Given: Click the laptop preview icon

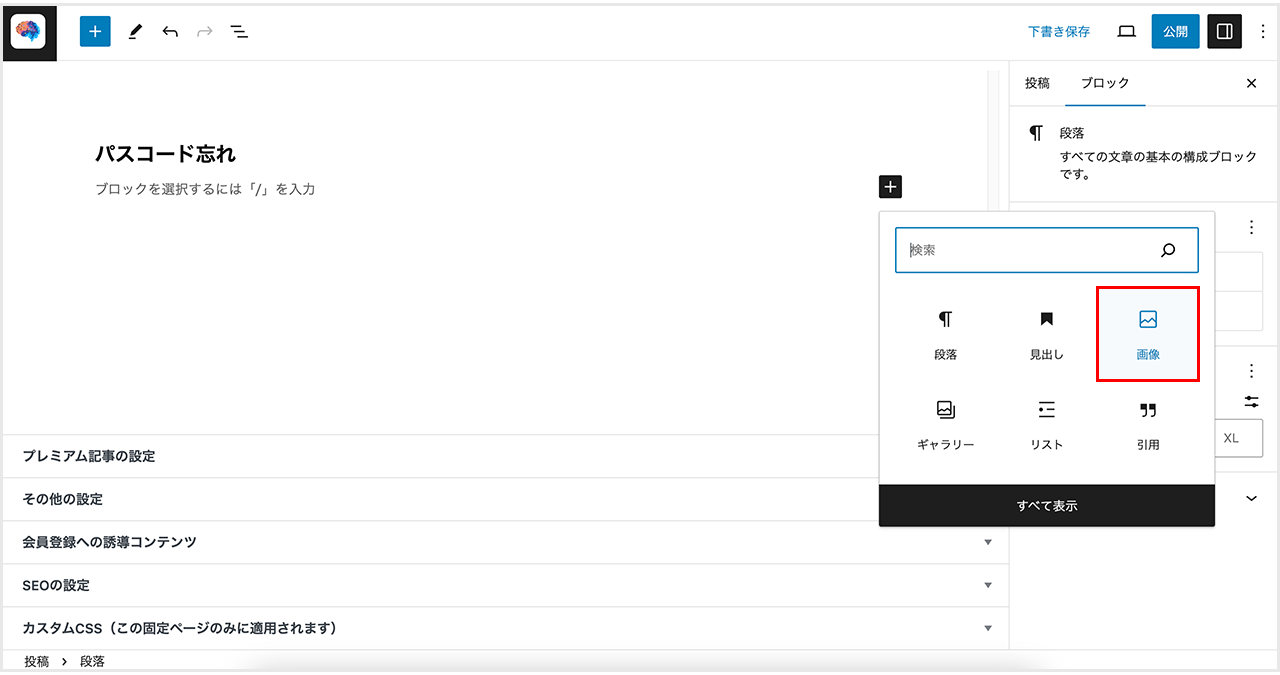Looking at the screenshot, I should 1126,32.
